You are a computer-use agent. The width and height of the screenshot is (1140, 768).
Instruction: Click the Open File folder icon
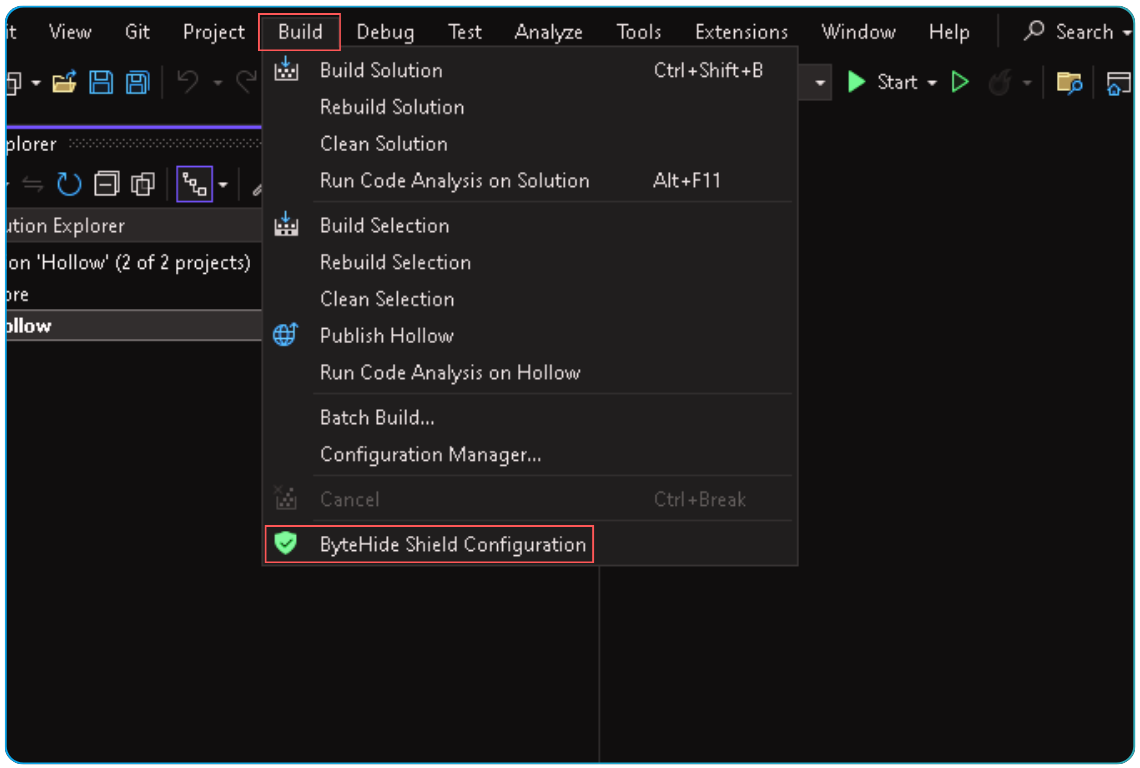[x=64, y=82]
